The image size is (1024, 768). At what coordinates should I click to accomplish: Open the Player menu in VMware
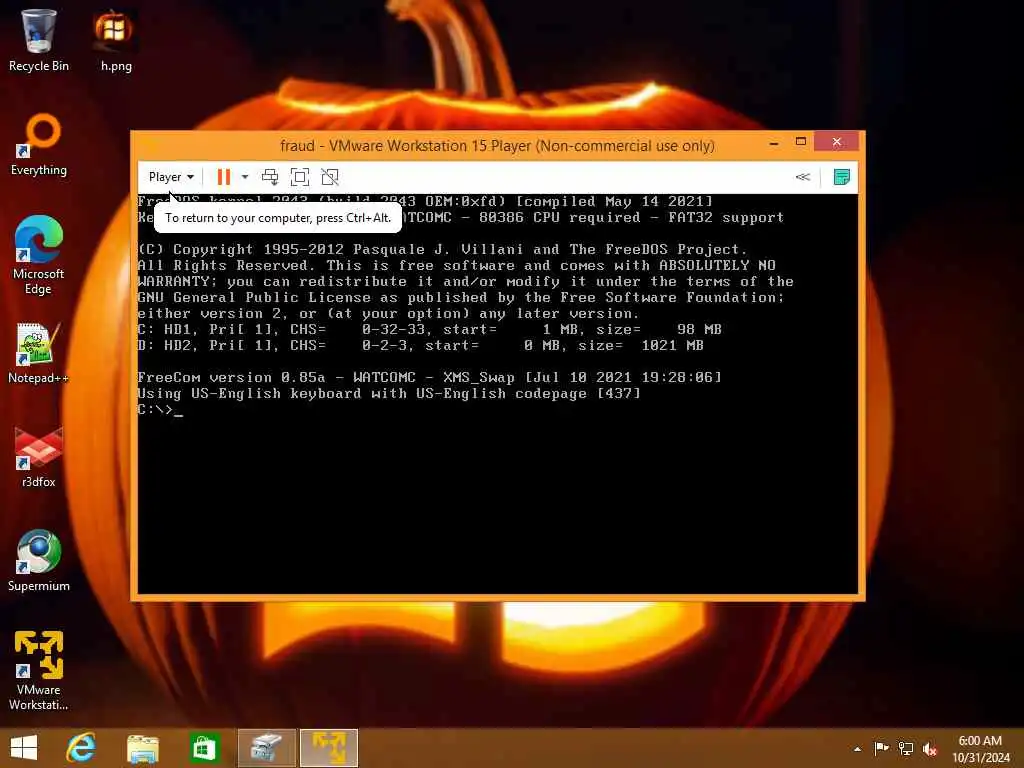click(x=171, y=177)
